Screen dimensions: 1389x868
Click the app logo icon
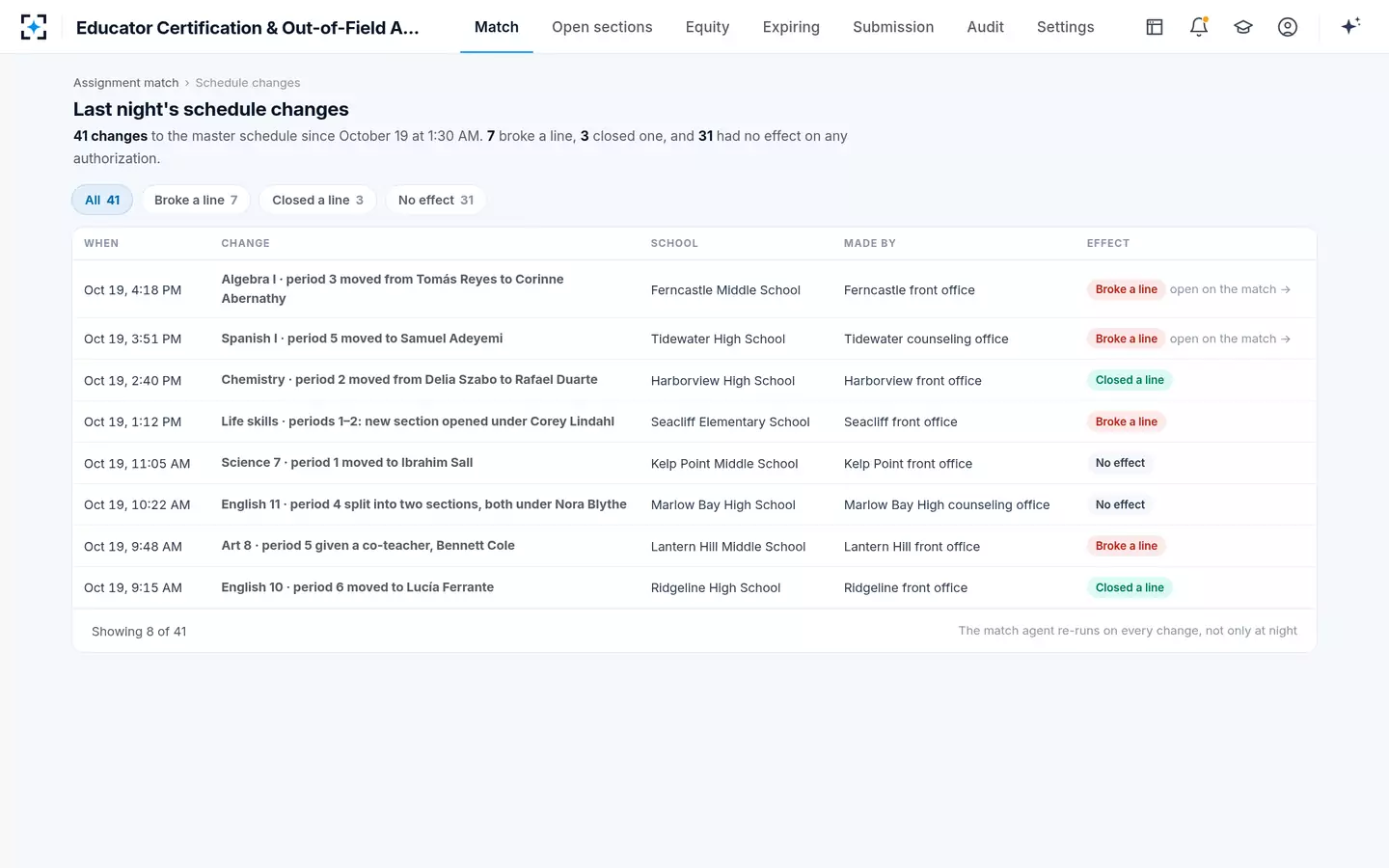[x=34, y=27]
